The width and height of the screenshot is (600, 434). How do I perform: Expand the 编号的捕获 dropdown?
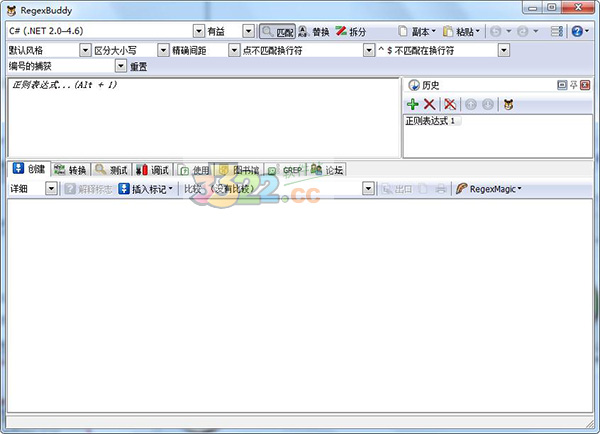coord(121,66)
